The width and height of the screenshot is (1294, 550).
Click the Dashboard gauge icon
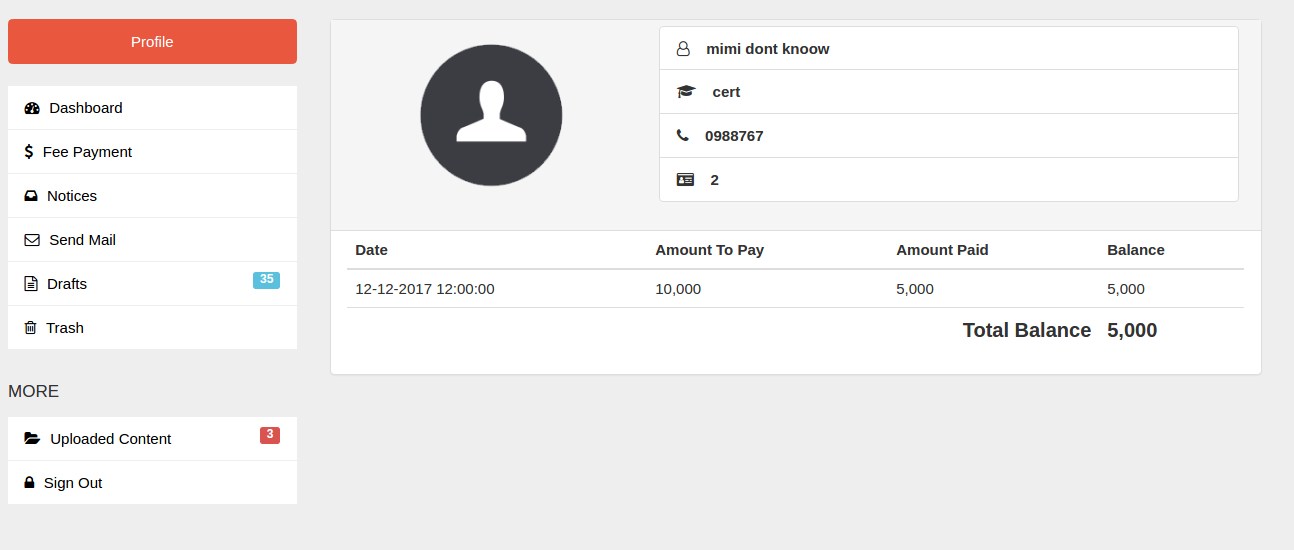pos(32,108)
